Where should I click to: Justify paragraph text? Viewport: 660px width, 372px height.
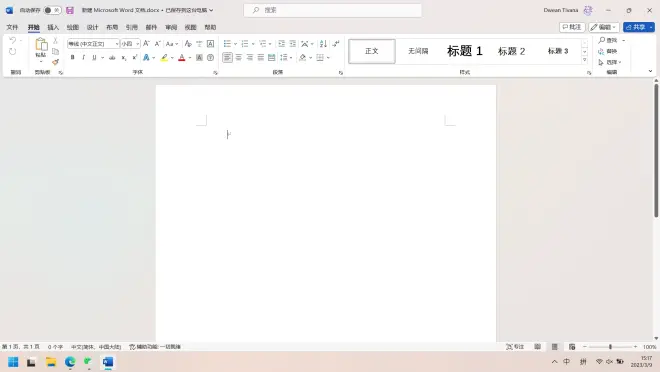point(261,57)
